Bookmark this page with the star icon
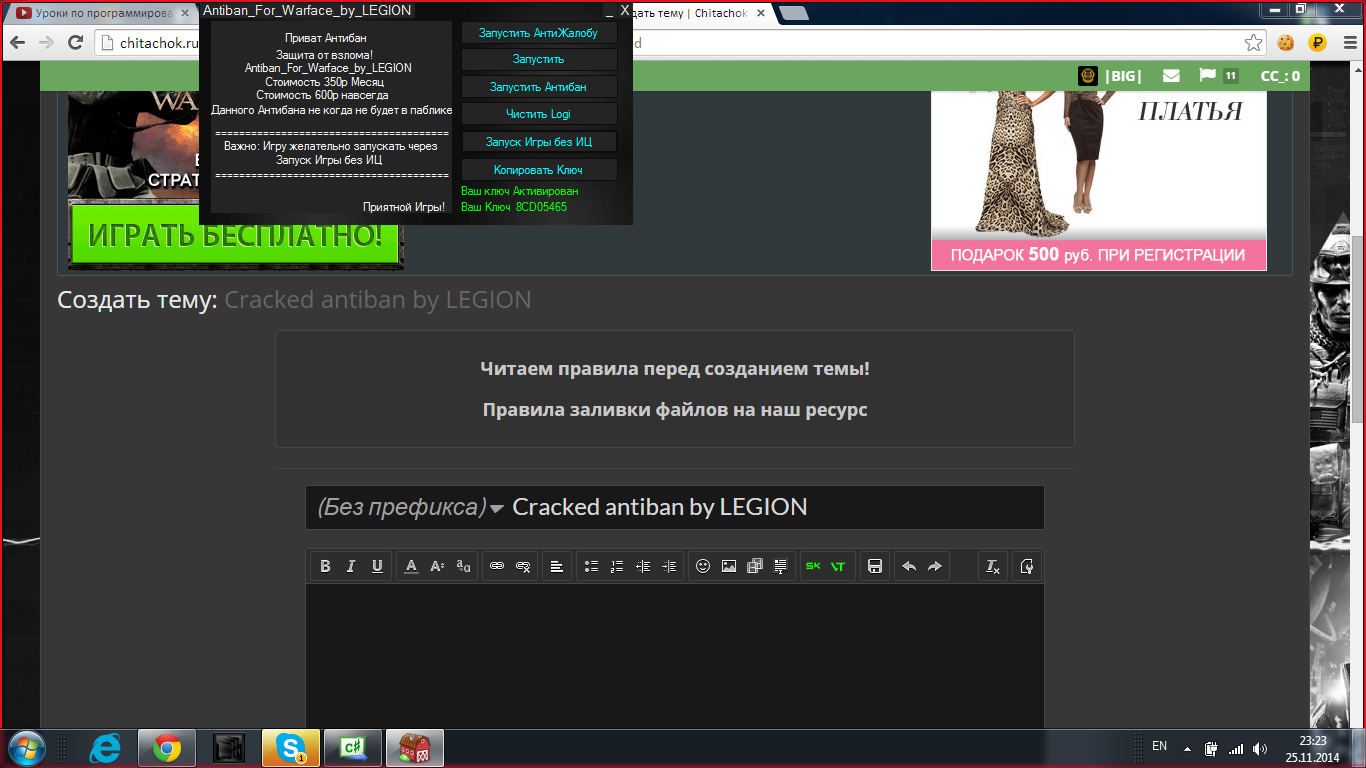Image resolution: width=1366 pixels, height=768 pixels. [1253, 43]
